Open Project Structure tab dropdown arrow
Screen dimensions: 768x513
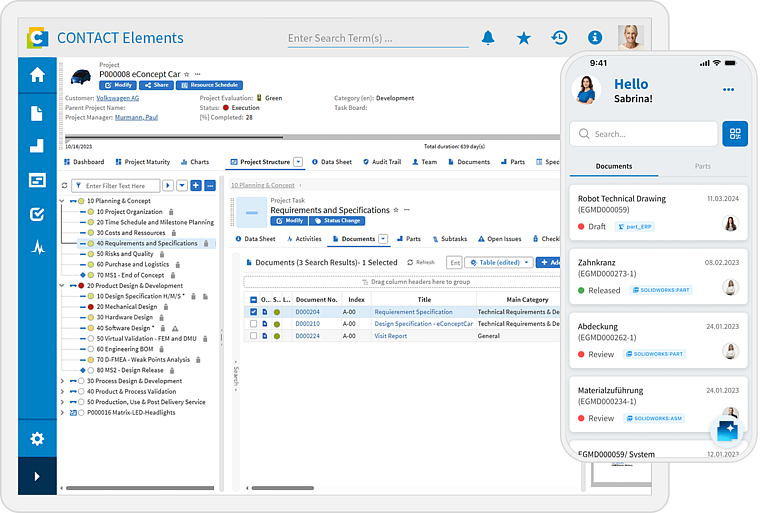click(x=298, y=162)
